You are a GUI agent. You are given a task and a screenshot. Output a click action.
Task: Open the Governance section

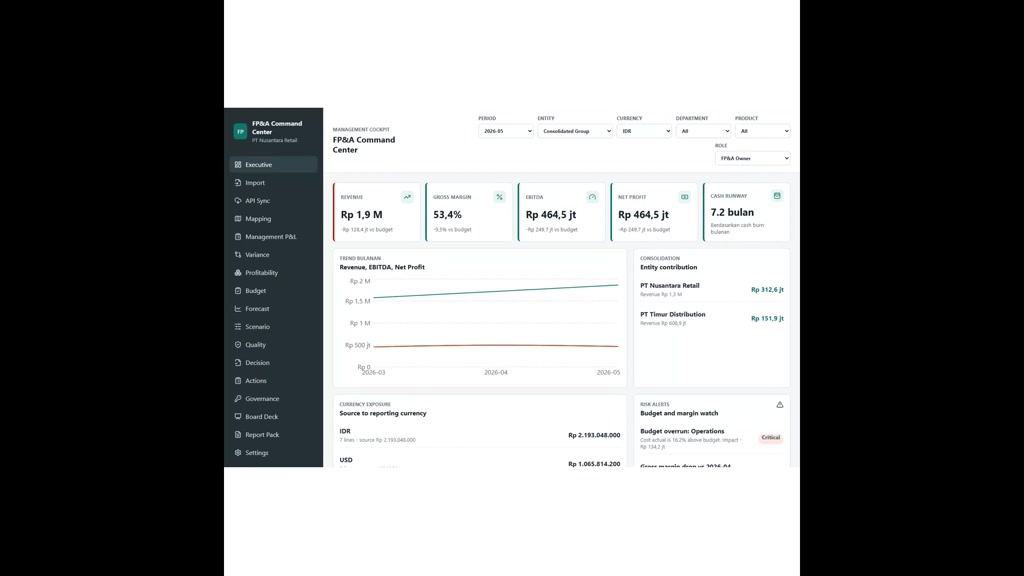pyautogui.click(x=274, y=398)
